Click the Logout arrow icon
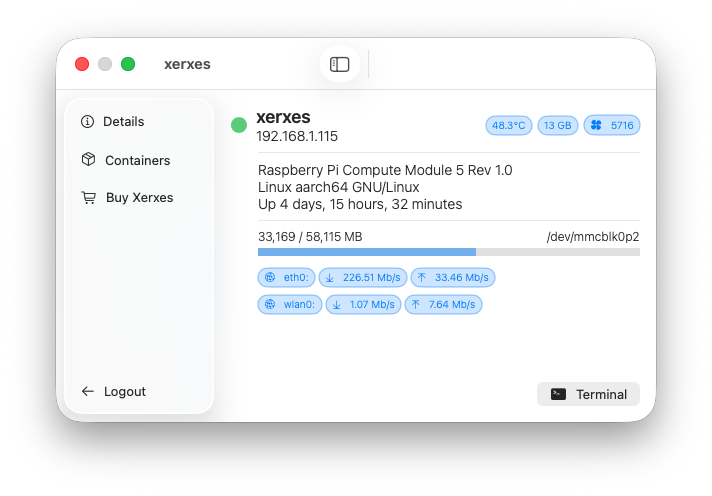712x496 pixels. point(88,391)
